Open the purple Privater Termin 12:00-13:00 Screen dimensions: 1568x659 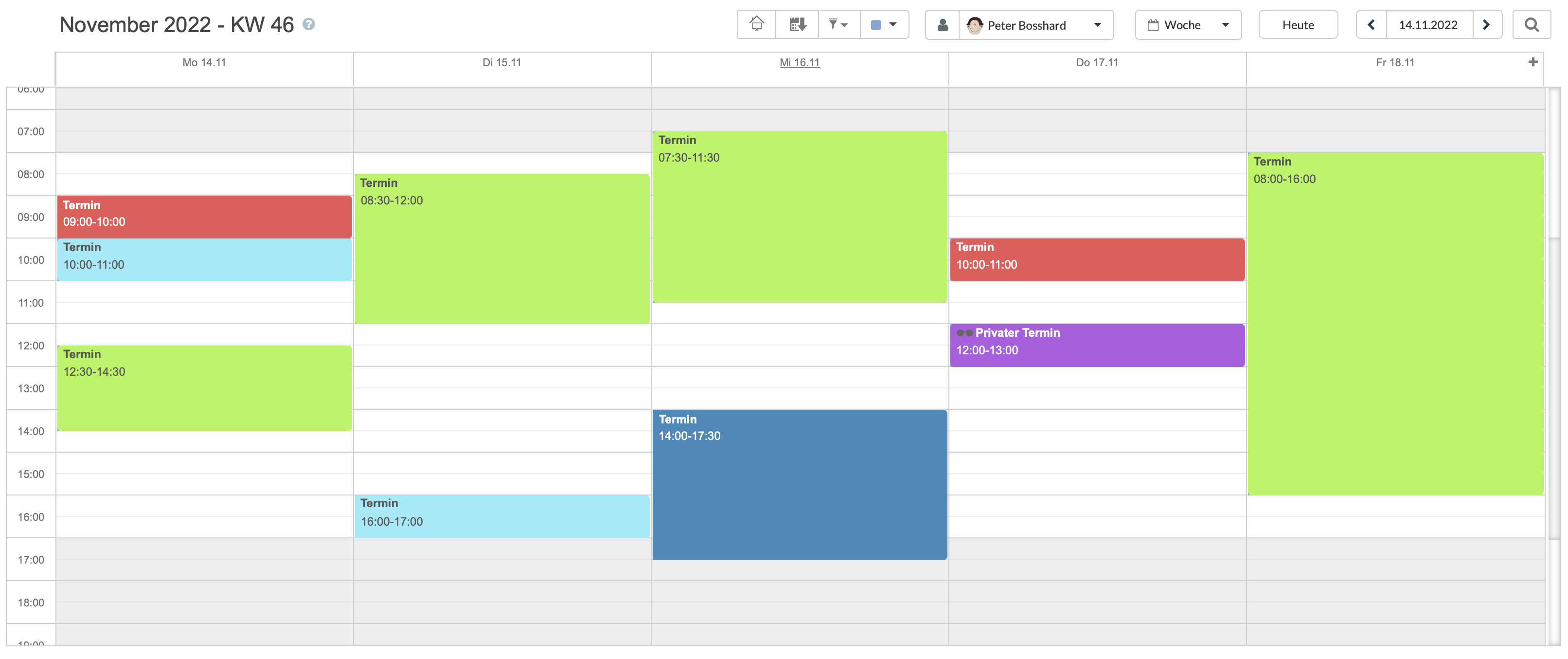tap(1097, 345)
